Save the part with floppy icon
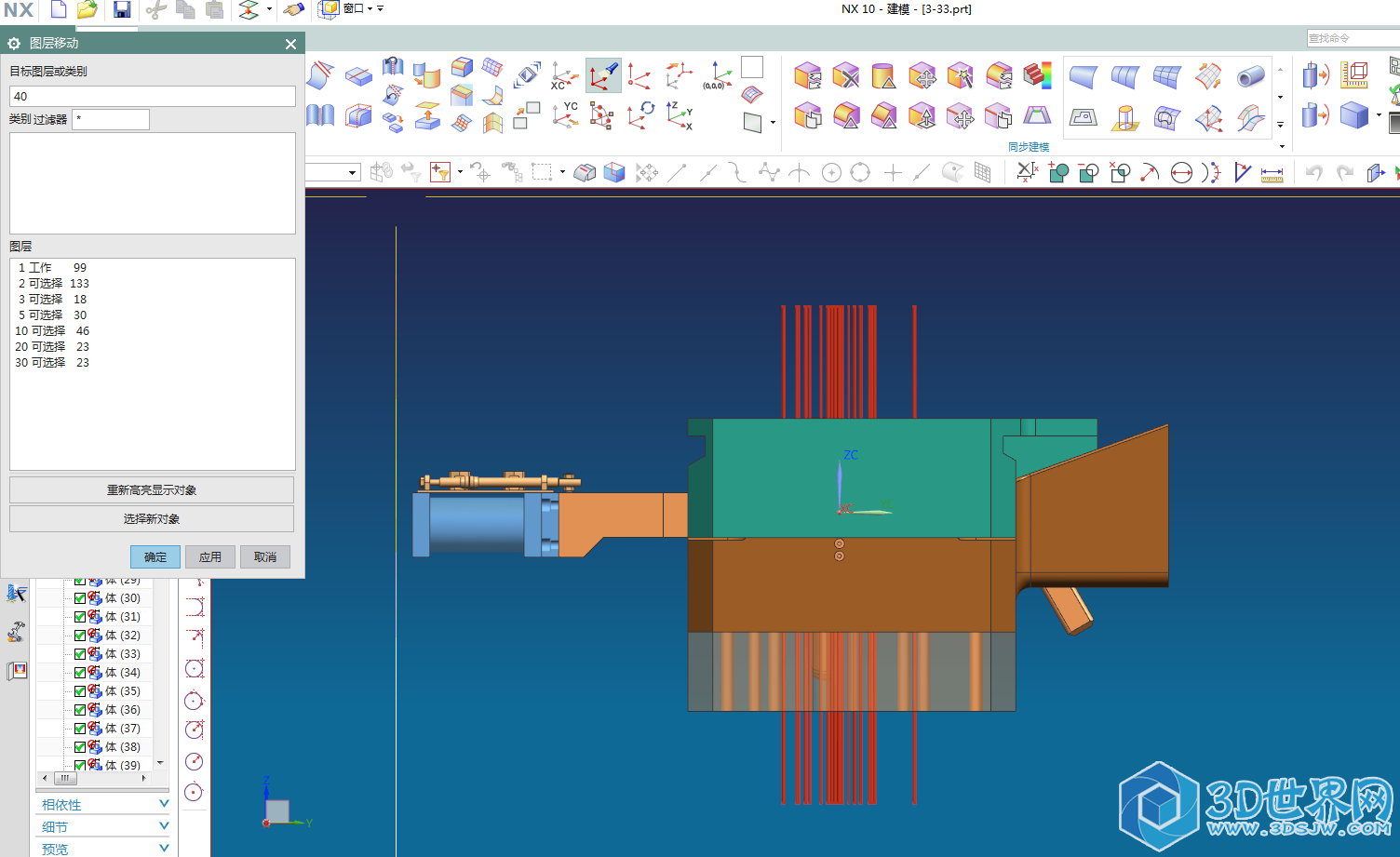Viewport: 1400px width, 857px height. 122,10
